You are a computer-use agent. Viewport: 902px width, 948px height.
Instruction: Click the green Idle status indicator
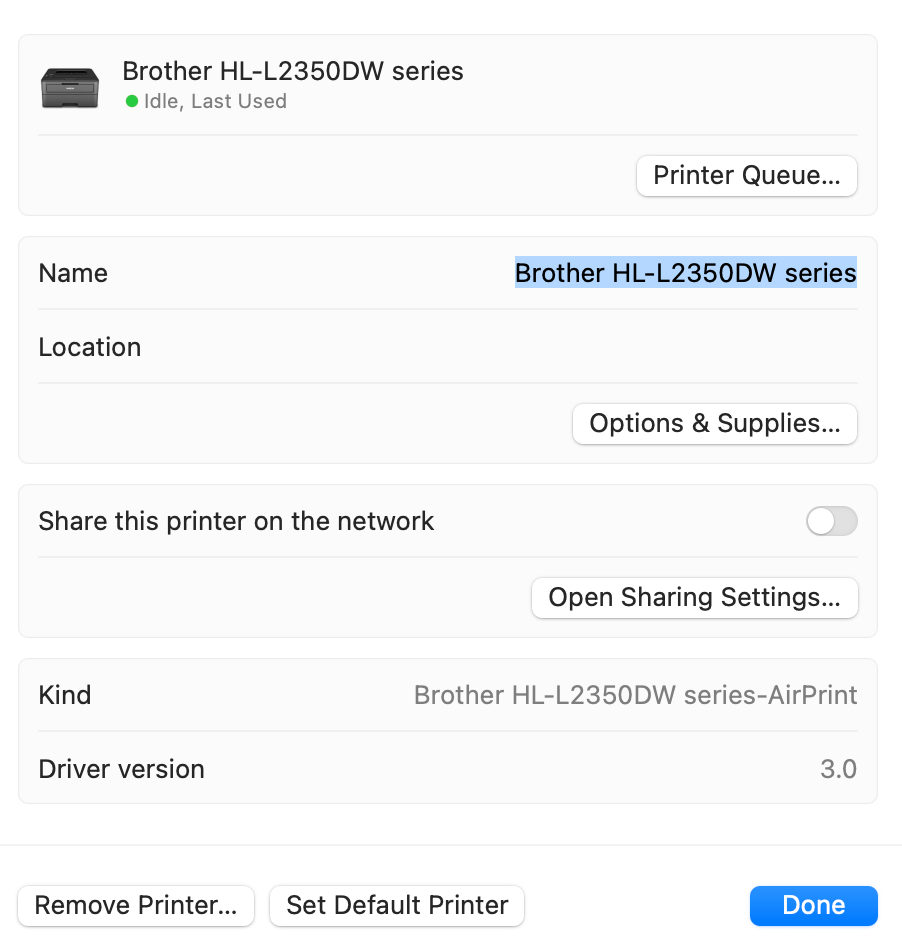(x=129, y=101)
